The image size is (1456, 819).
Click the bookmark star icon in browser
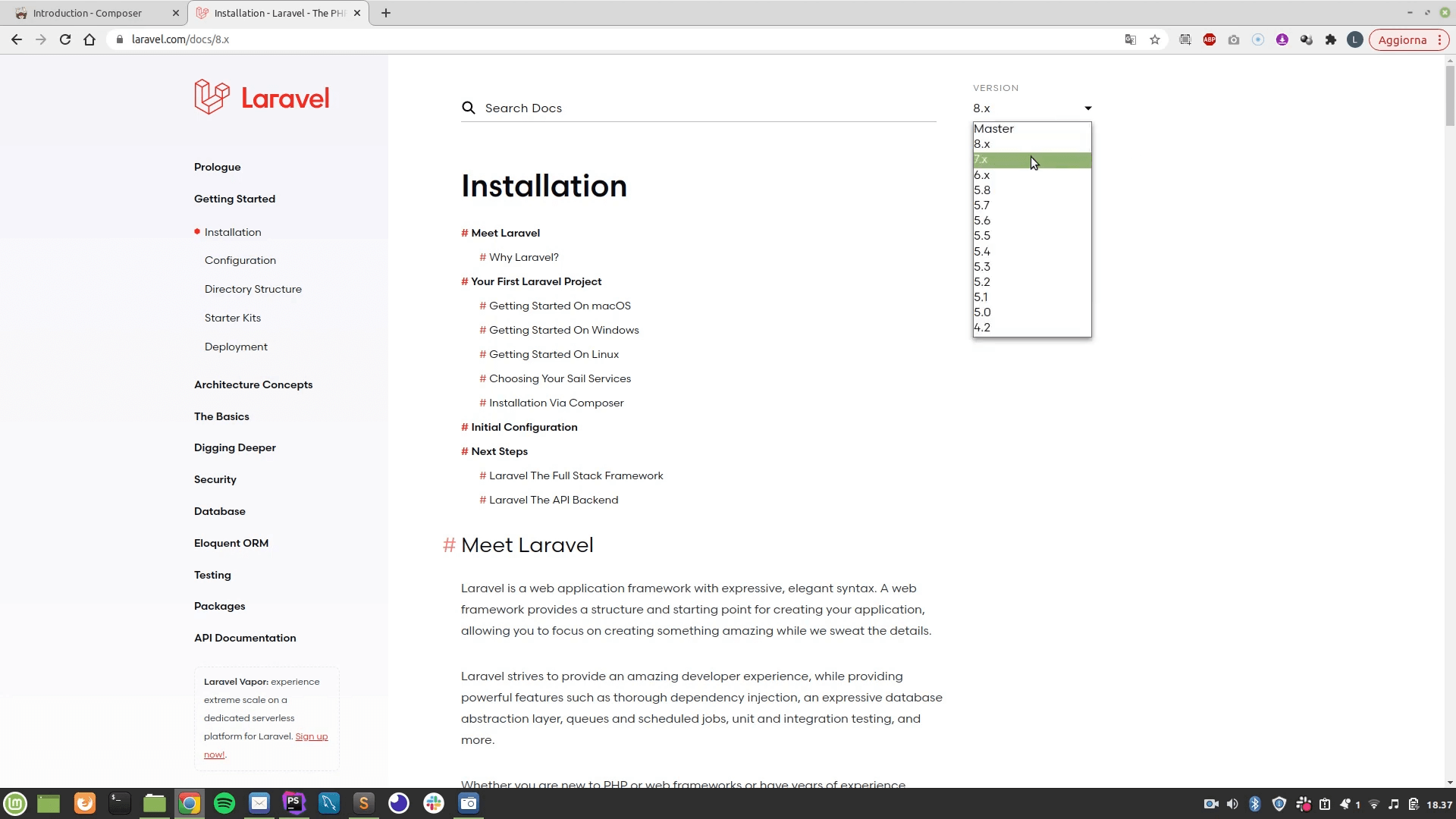1155,40
